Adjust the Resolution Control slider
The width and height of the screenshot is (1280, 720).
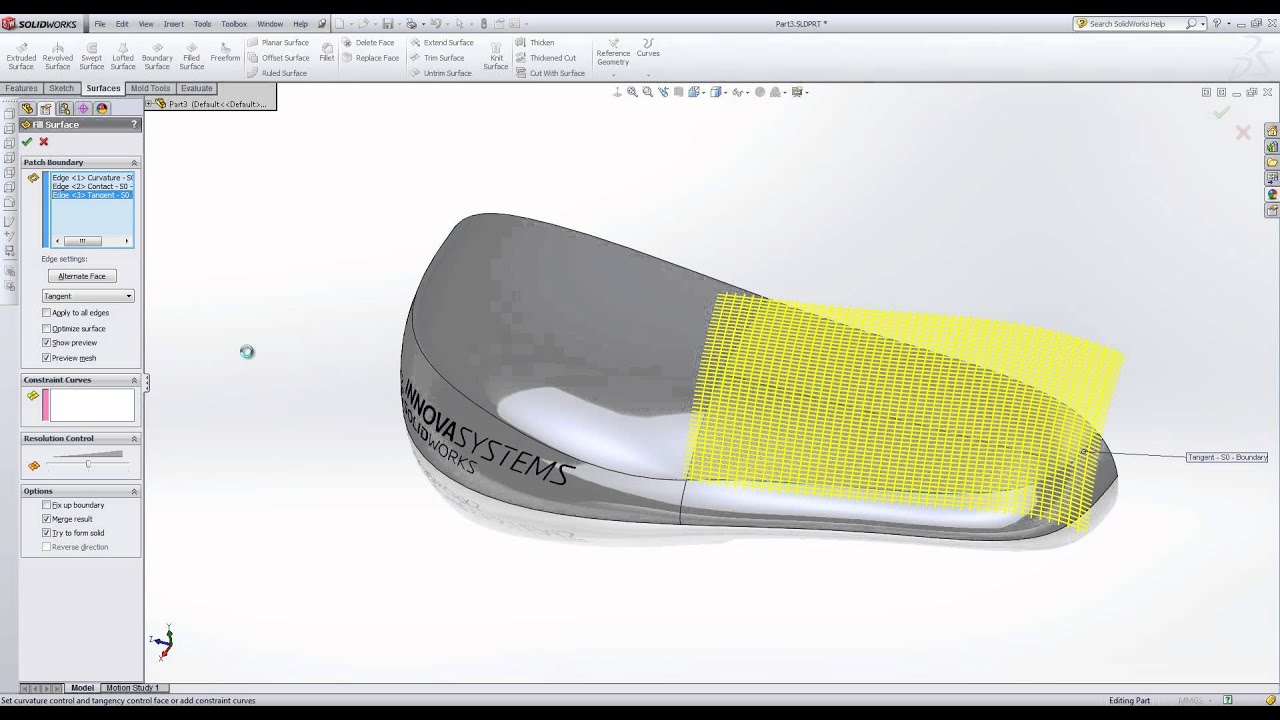(x=88, y=464)
